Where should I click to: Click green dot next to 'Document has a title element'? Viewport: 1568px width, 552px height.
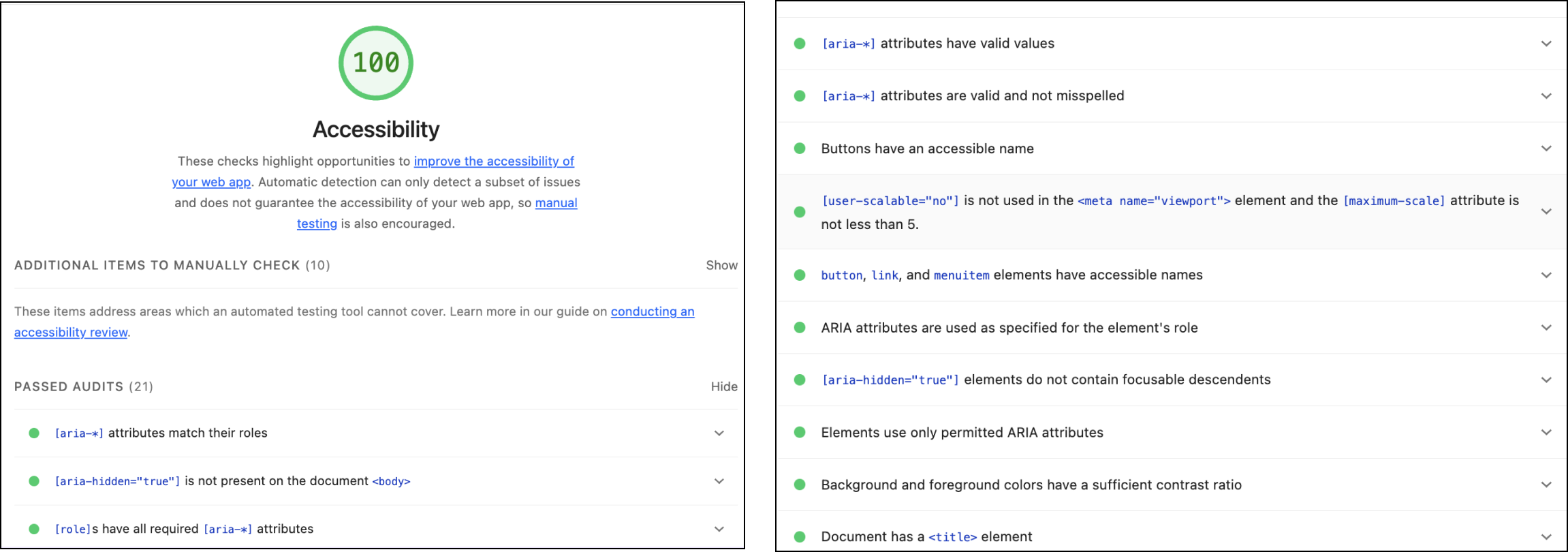pos(800,536)
